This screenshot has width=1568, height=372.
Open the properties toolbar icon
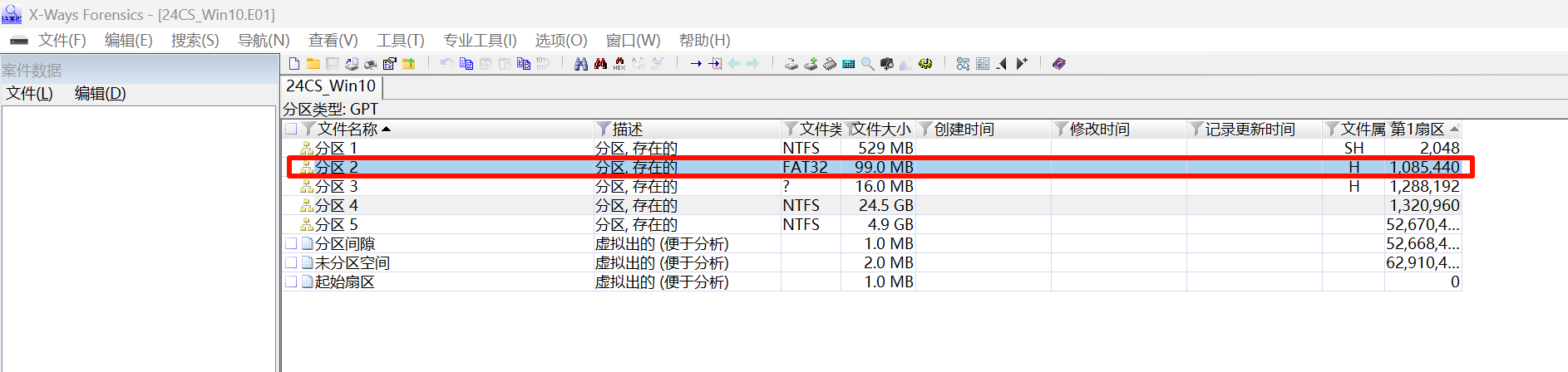coord(389,64)
